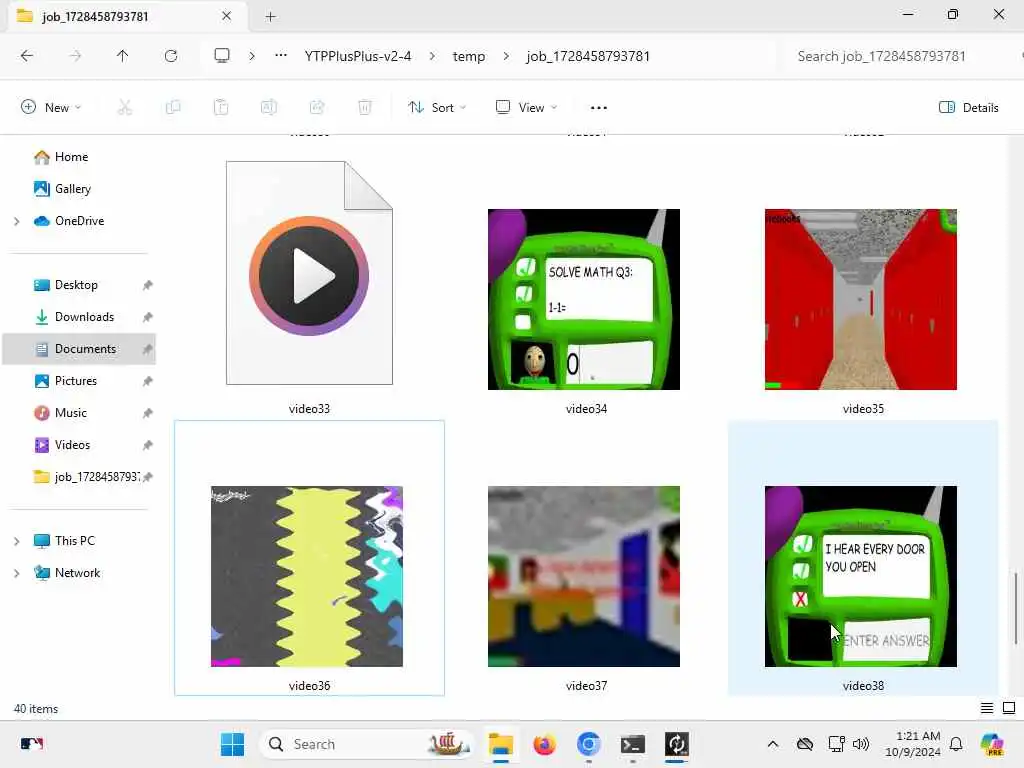This screenshot has width=1024, height=768.
Task: Expand chevron after temp breadcrumb
Action: [x=506, y=56]
